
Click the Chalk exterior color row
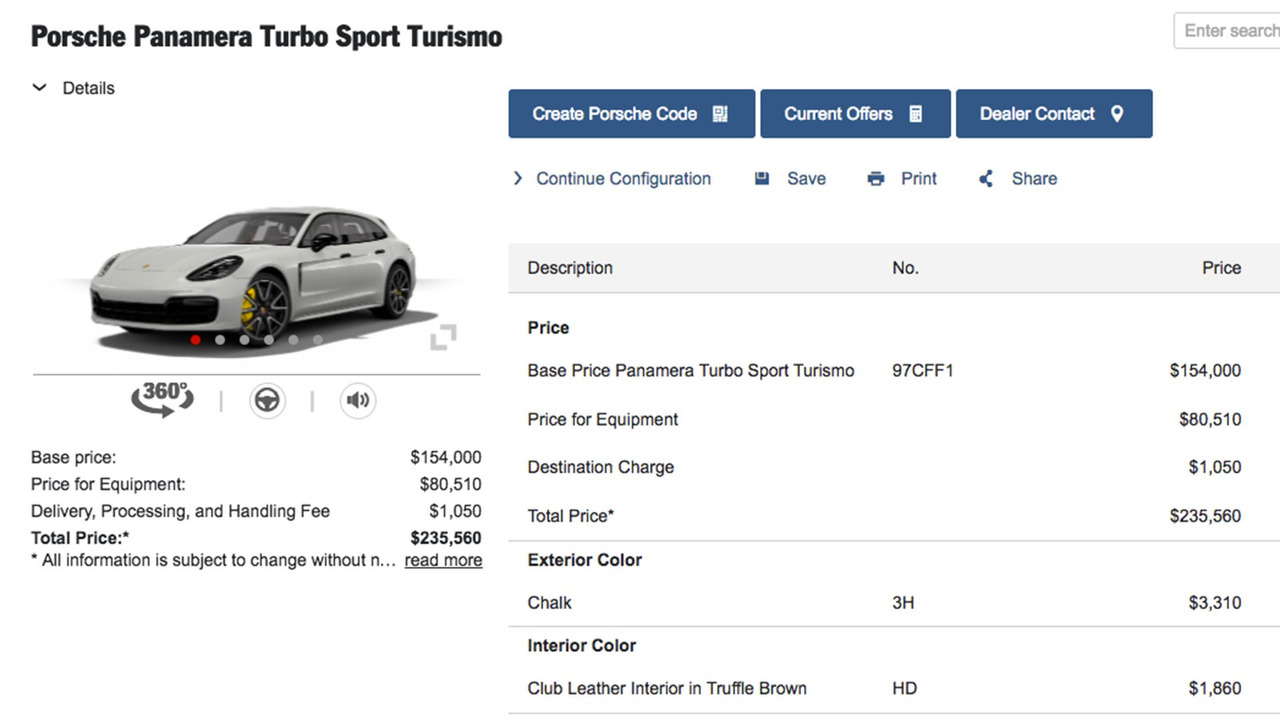pos(894,603)
